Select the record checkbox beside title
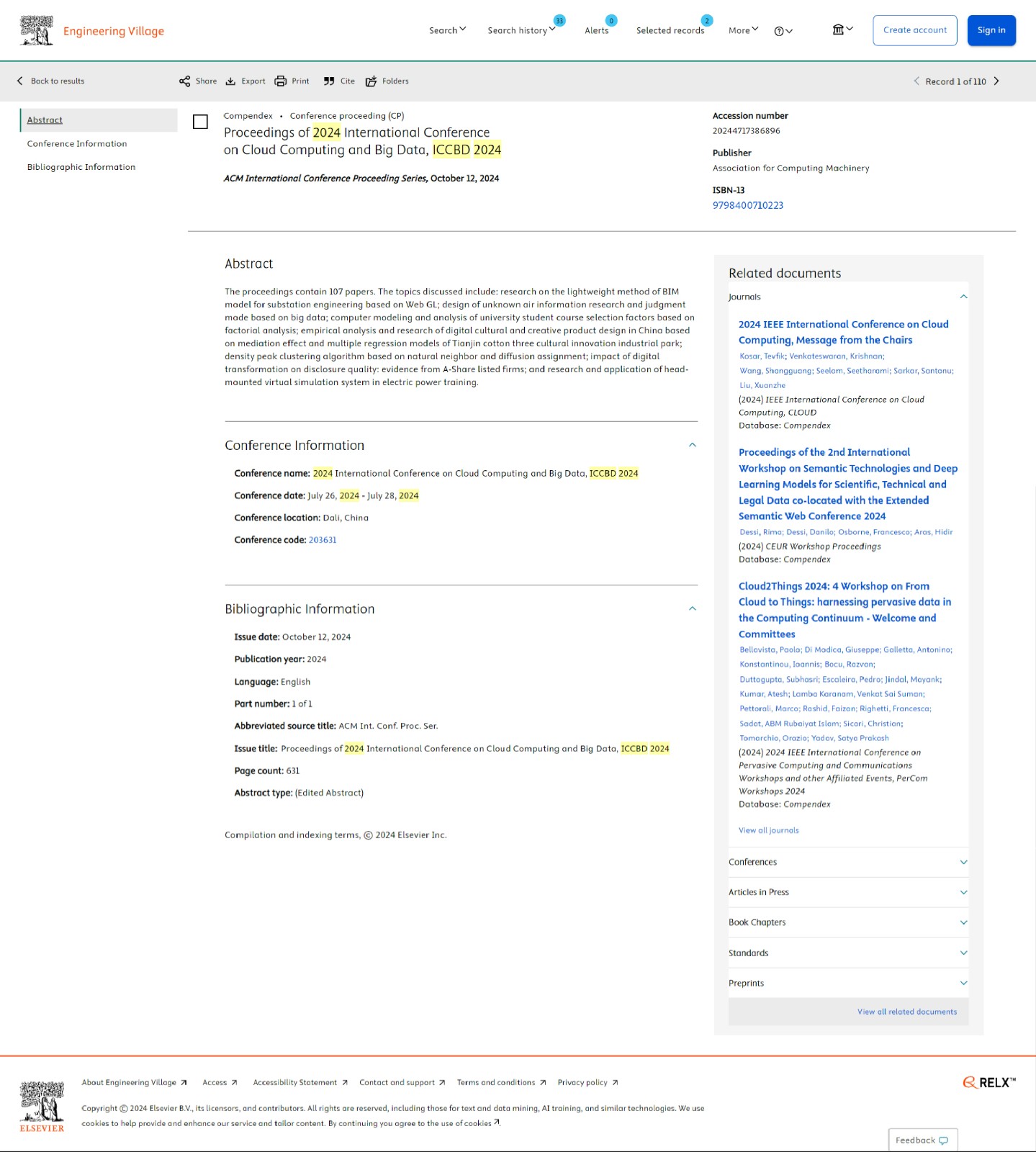The width and height of the screenshot is (1036, 1152). tap(201, 122)
